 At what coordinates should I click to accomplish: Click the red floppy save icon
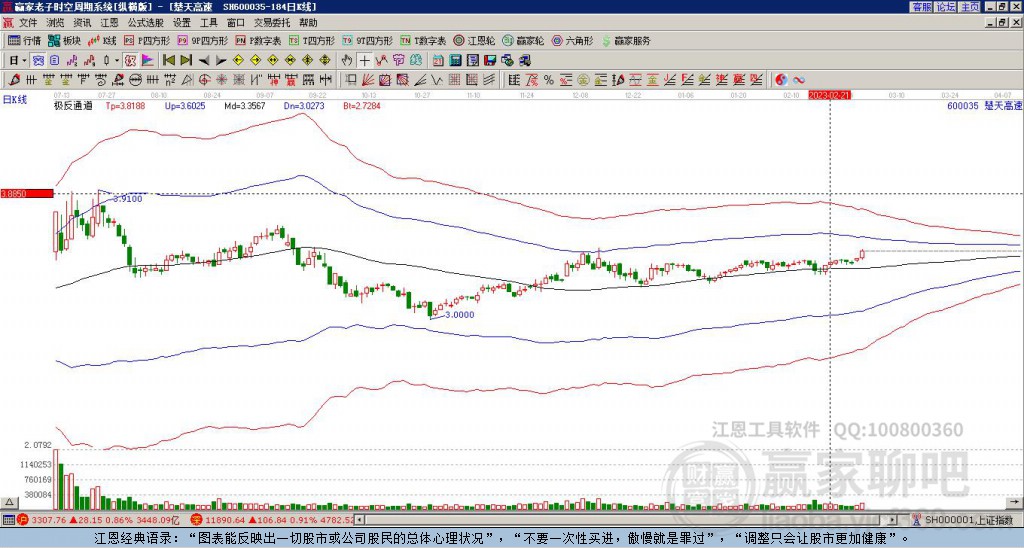[490, 61]
